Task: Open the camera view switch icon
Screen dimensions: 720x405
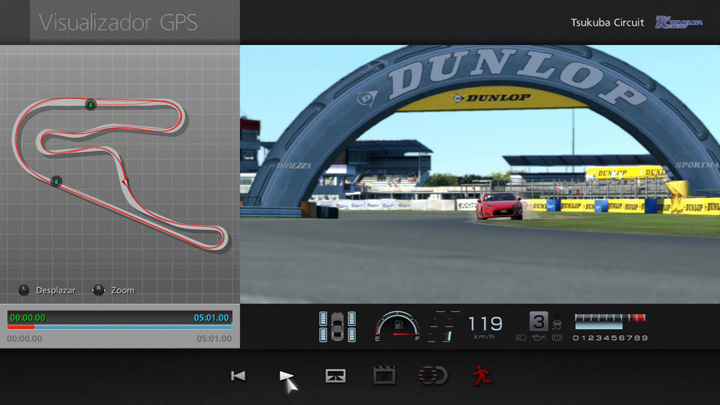Action: pyautogui.click(x=336, y=376)
